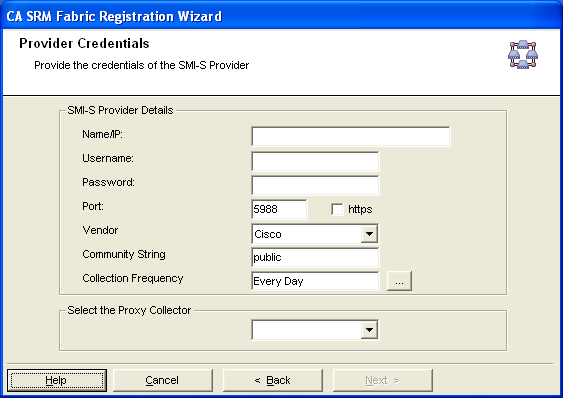Cancel the registration wizard
This screenshot has height=398, width=563.
click(x=163, y=380)
